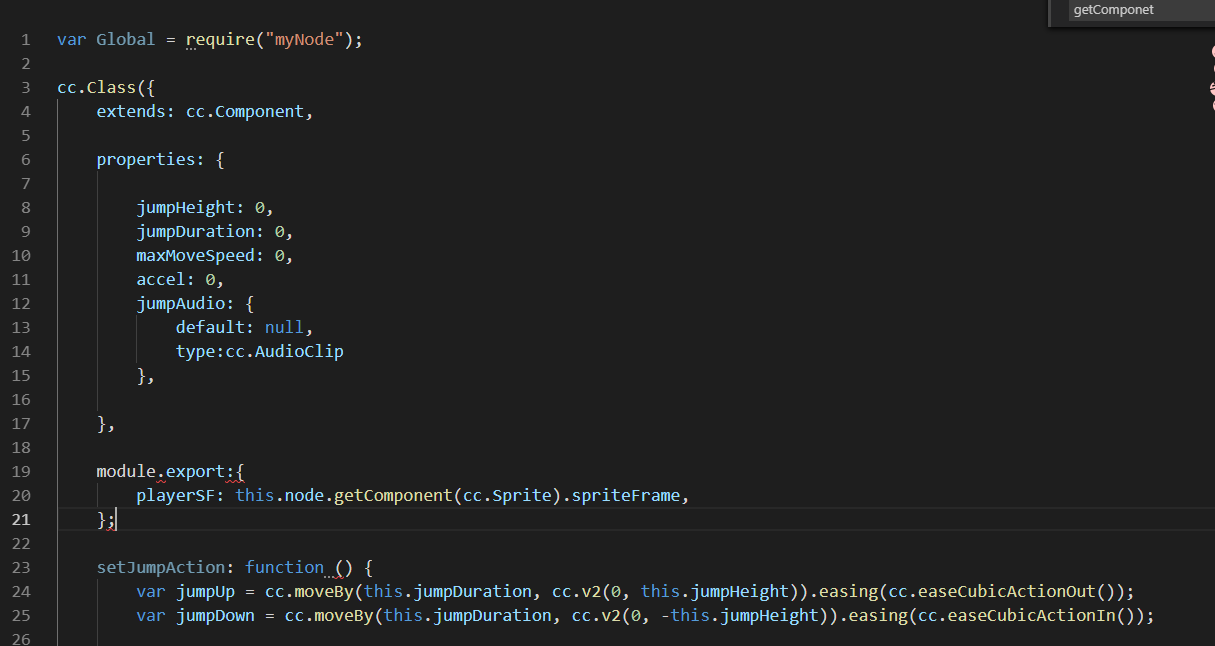
Task: Click line number 12 in the gutter
Action: click(x=22, y=304)
